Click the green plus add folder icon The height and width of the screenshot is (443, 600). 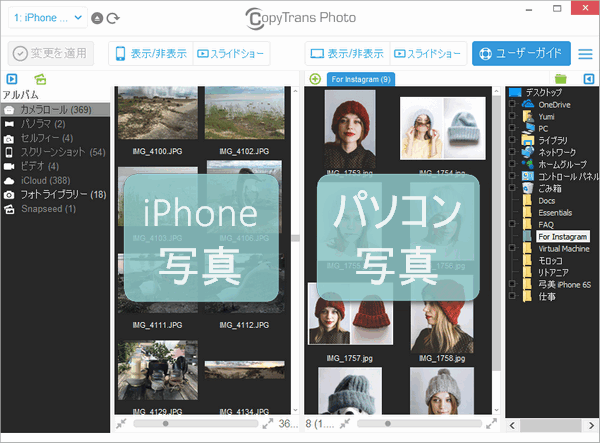(x=315, y=79)
